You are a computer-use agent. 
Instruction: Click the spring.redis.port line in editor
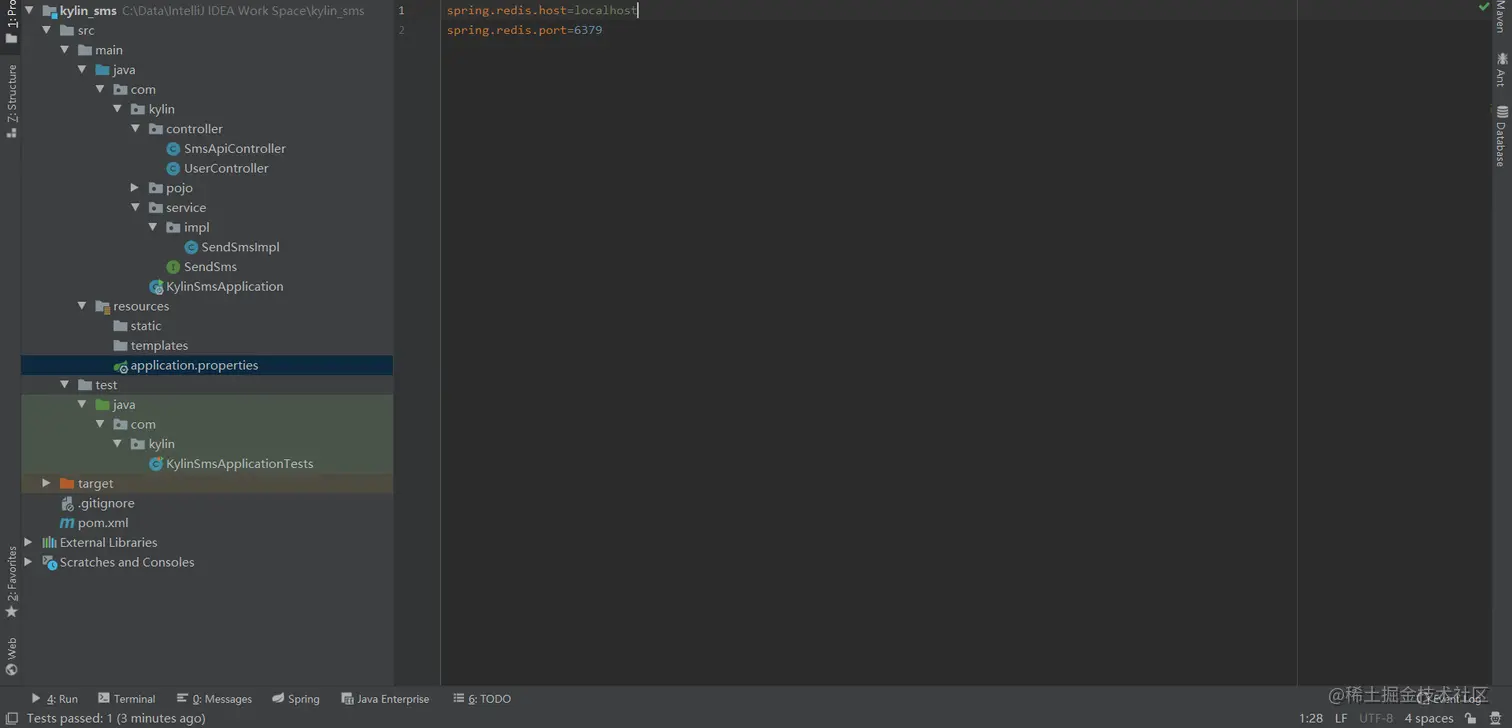coord(524,30)
